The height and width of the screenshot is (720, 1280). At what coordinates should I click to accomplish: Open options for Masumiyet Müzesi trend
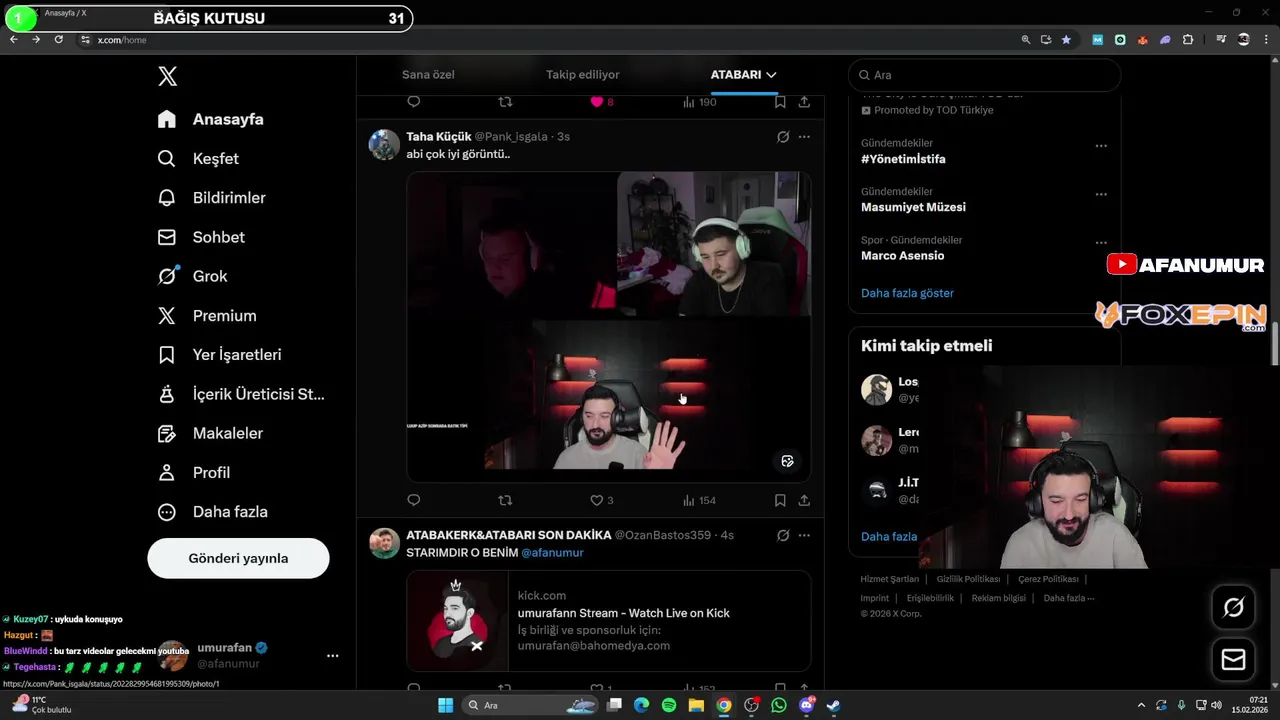pos(1101,194)
